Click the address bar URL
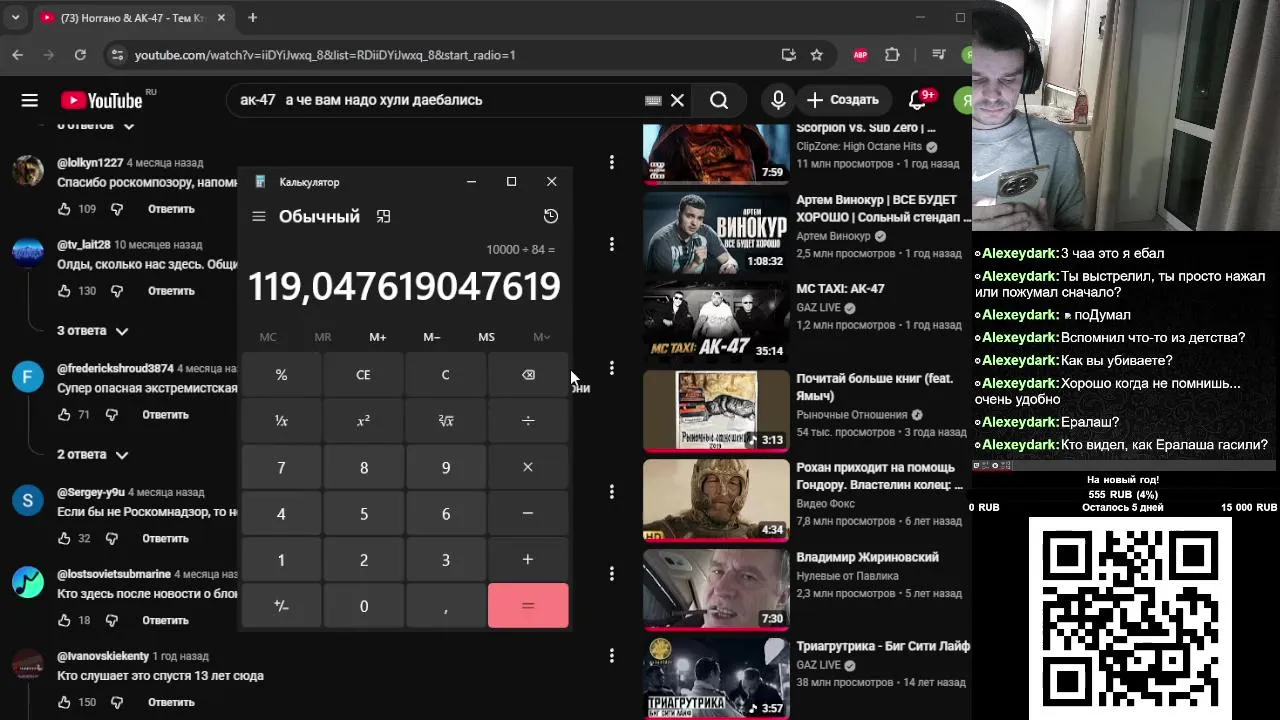The image size is (1280, 720). tap(325, 55)
